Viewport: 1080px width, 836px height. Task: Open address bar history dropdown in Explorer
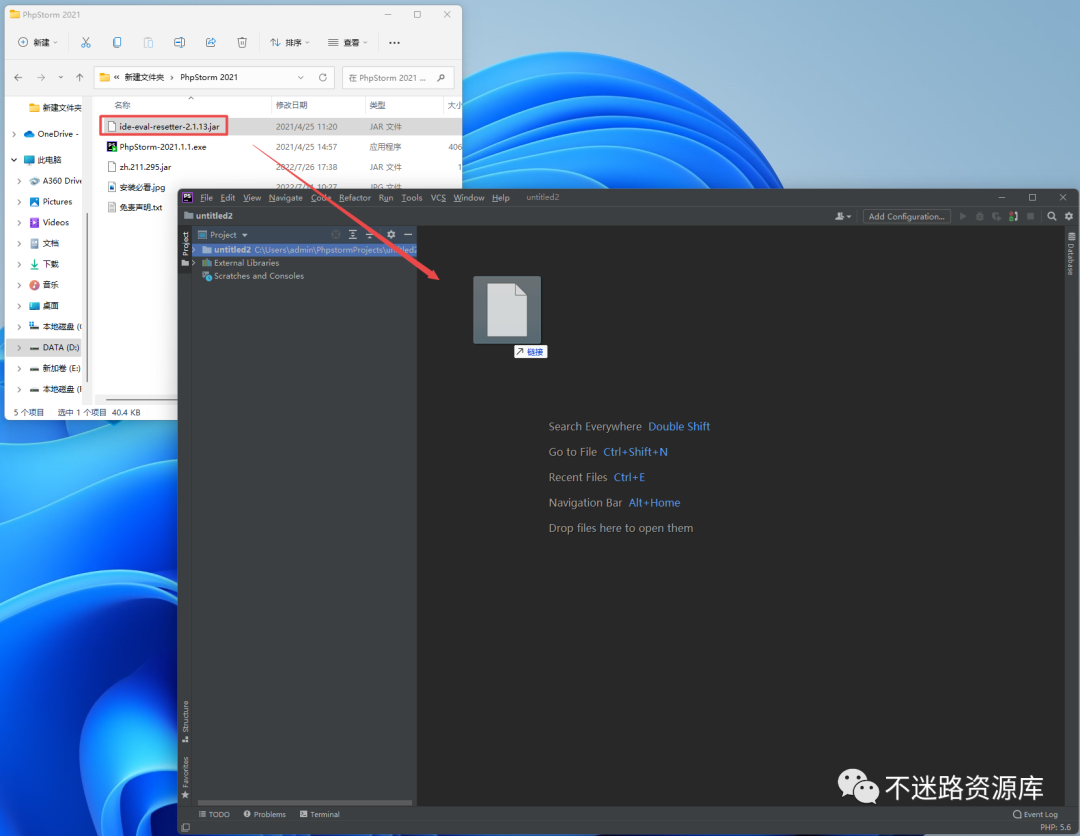[300, 78]
